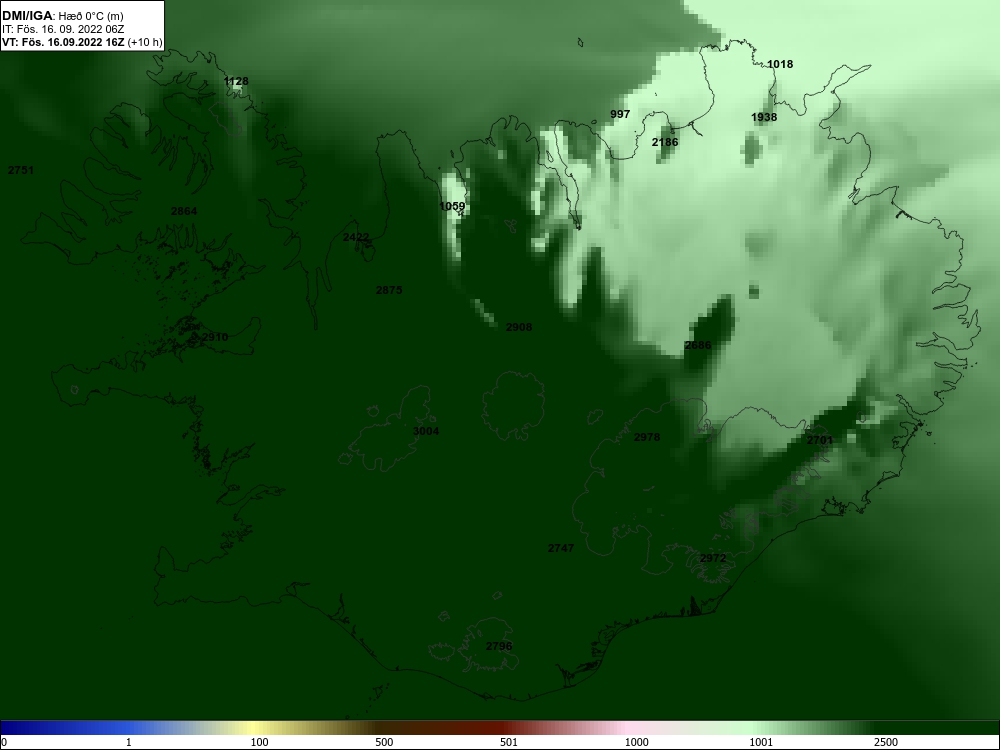This screenshot has width=1000, height=750.
Task: Click the 997 value in the north
Action: point(620,114)
